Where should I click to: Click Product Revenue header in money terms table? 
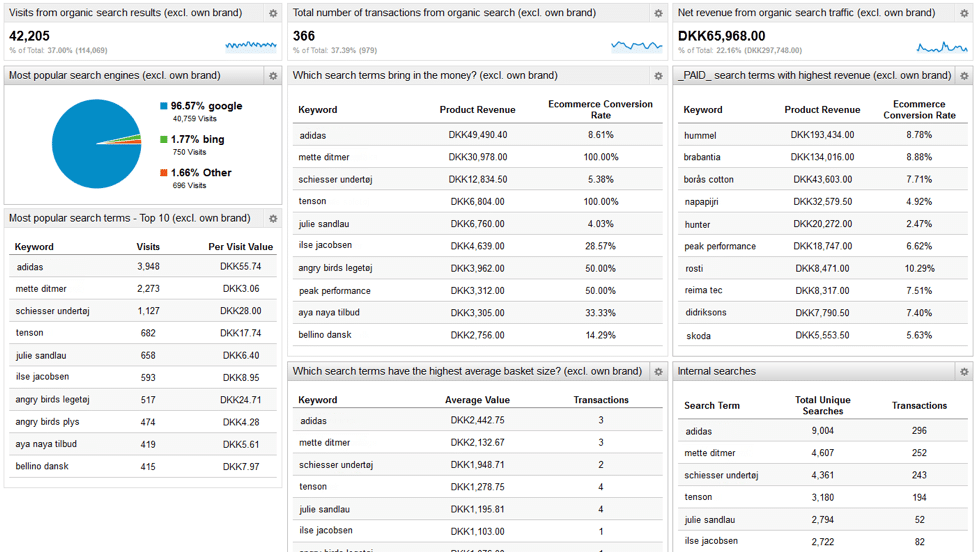(x=478, y=110)
